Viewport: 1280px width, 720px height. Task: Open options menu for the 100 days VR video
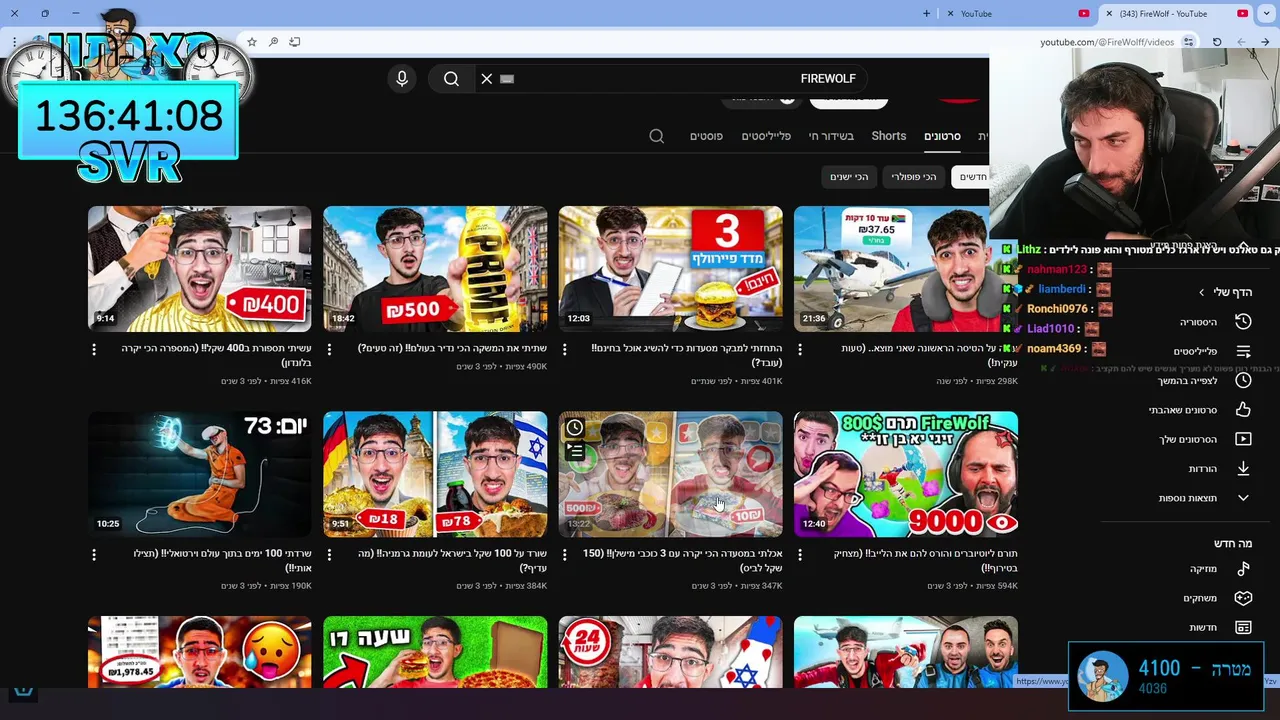[x=94, y=554]
